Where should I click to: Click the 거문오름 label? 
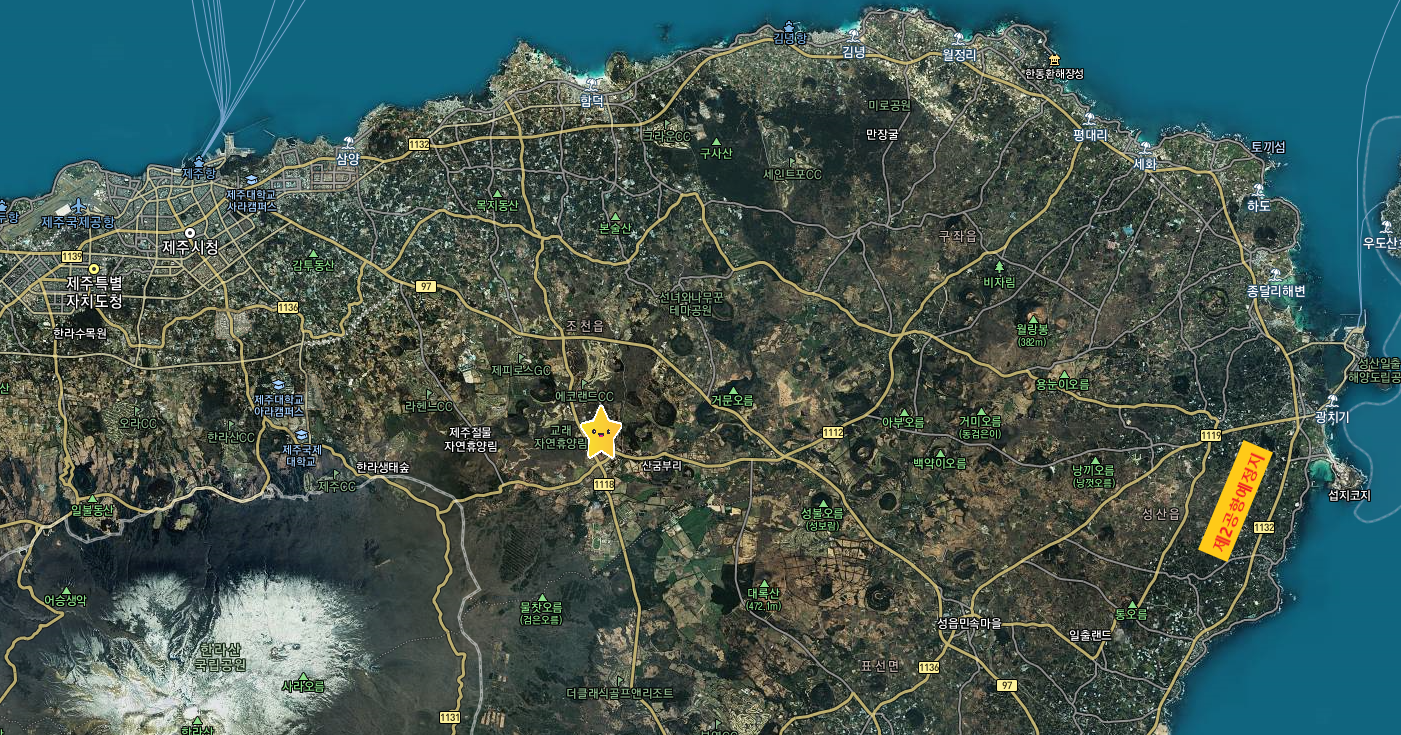point(732,400)
